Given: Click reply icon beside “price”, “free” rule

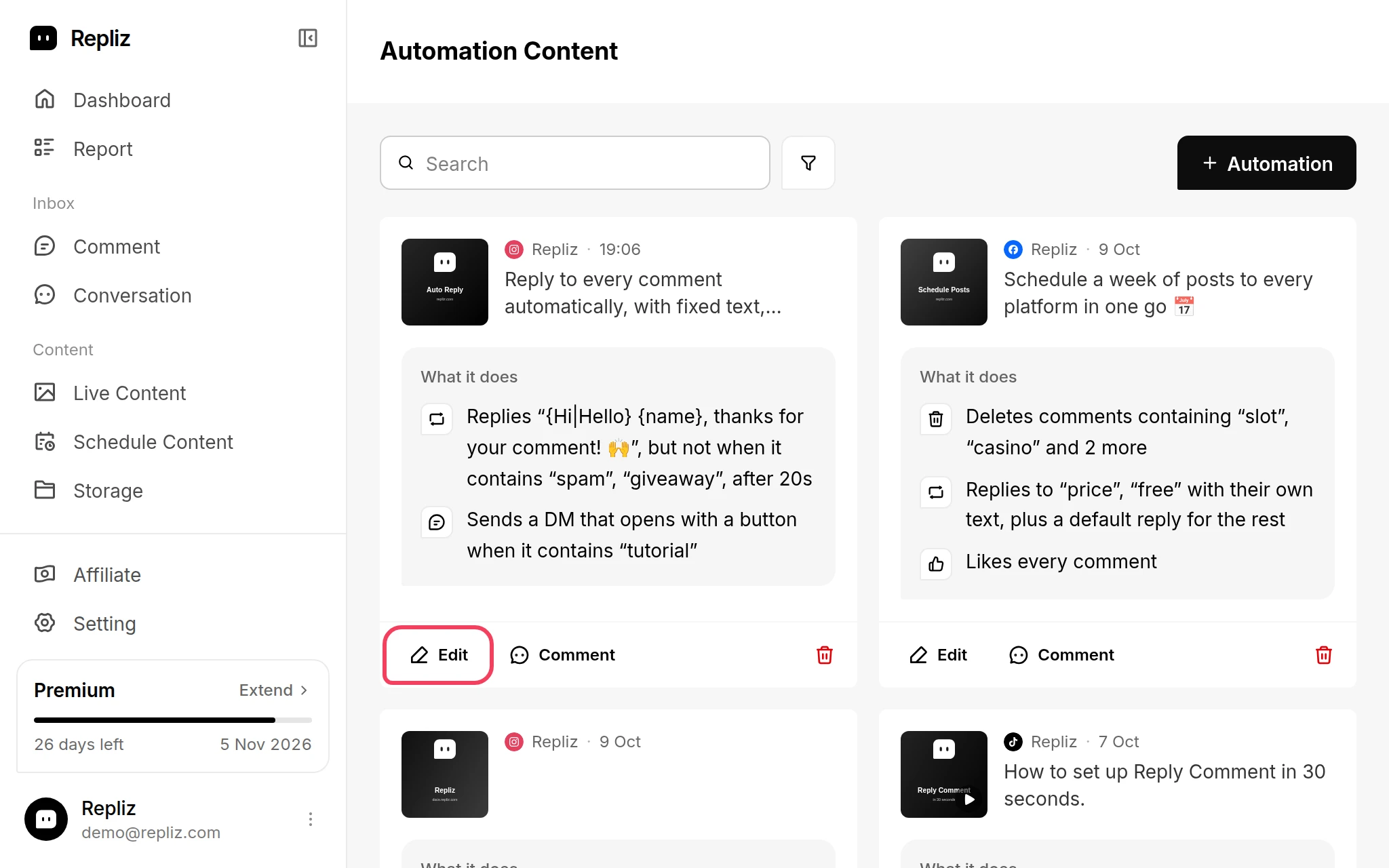Looking at the screenshot, I should [x=936, y=492].
